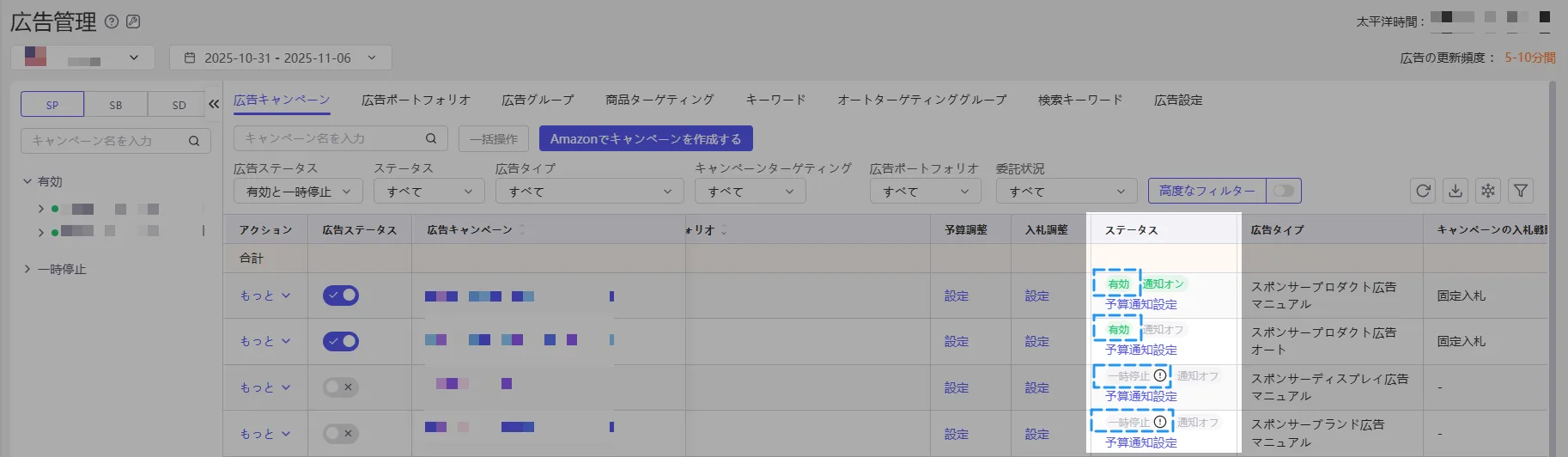Switch to the 検索キーワード tab
This screenshot has height=457, width=1568.
click(1080, 100)
